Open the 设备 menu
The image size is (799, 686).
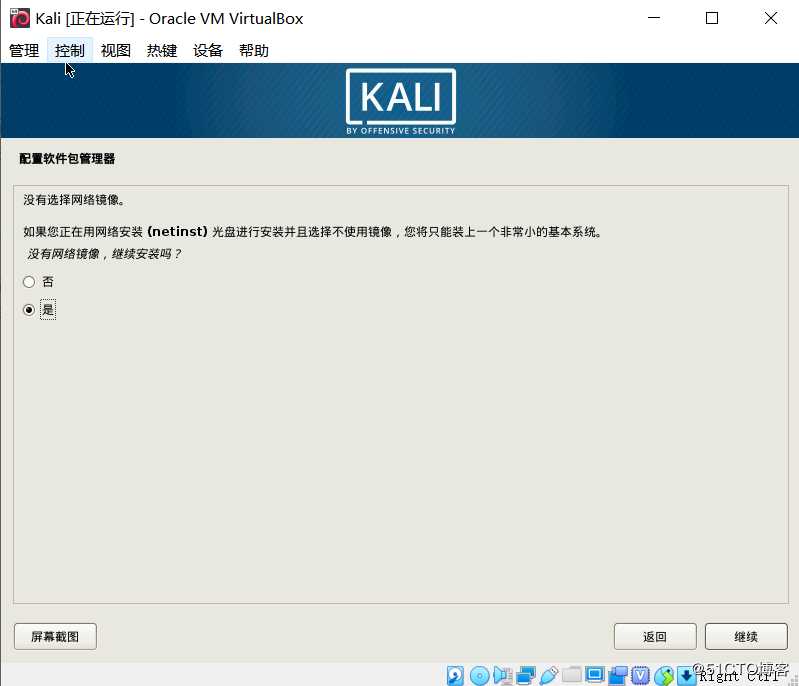point(208,50)
